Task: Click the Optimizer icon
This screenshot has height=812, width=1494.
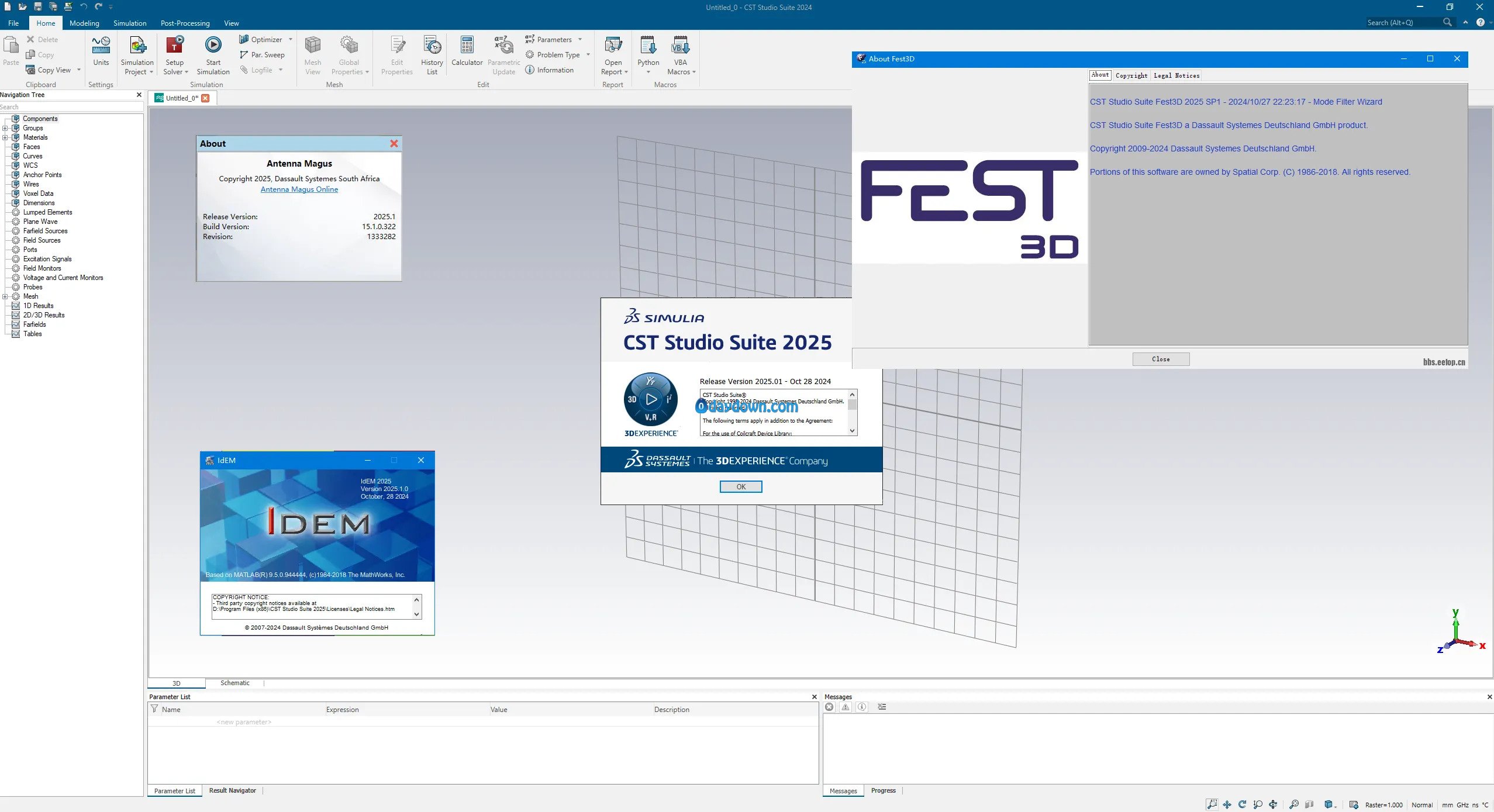Action: click(x=244, y=39)
